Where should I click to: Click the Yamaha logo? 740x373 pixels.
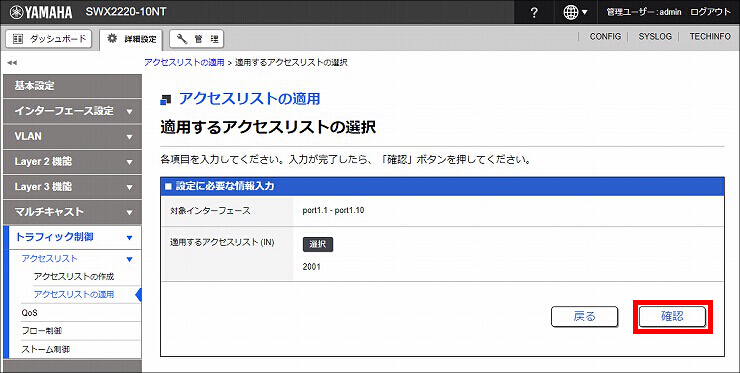(x=41, y=12)
